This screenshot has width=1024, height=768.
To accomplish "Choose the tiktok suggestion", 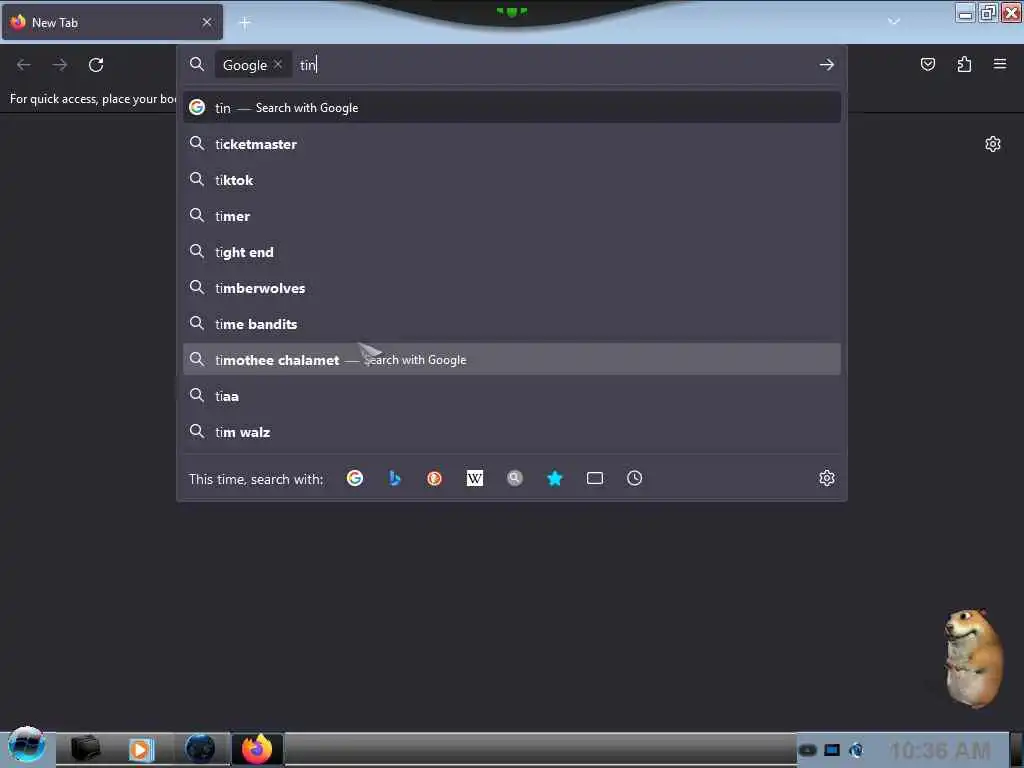I will (x=511, y=180).
